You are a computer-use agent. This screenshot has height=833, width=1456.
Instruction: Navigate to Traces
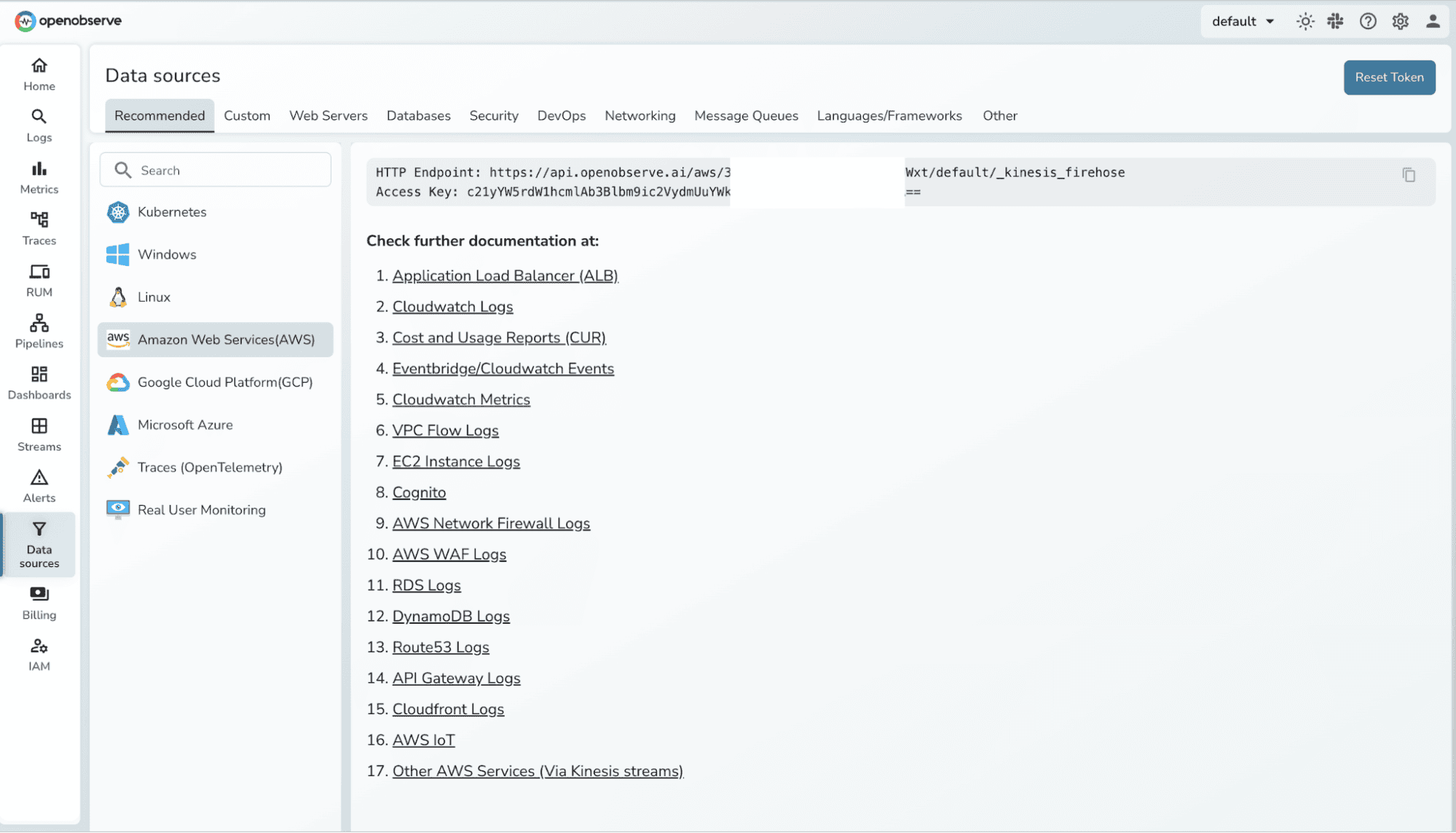(x=39, y=229)
